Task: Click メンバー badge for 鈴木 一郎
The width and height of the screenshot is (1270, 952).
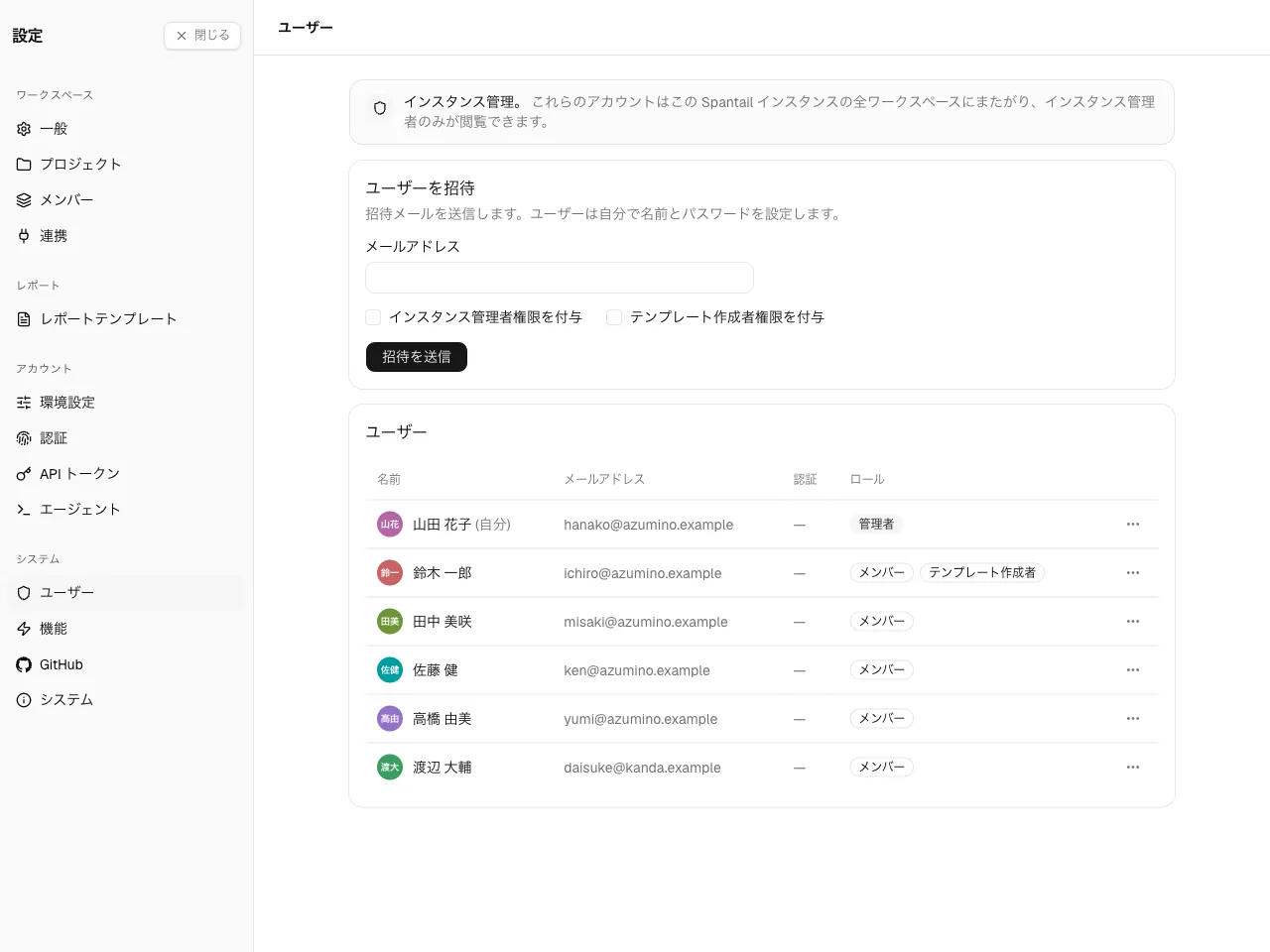Action: coord(881,573)
